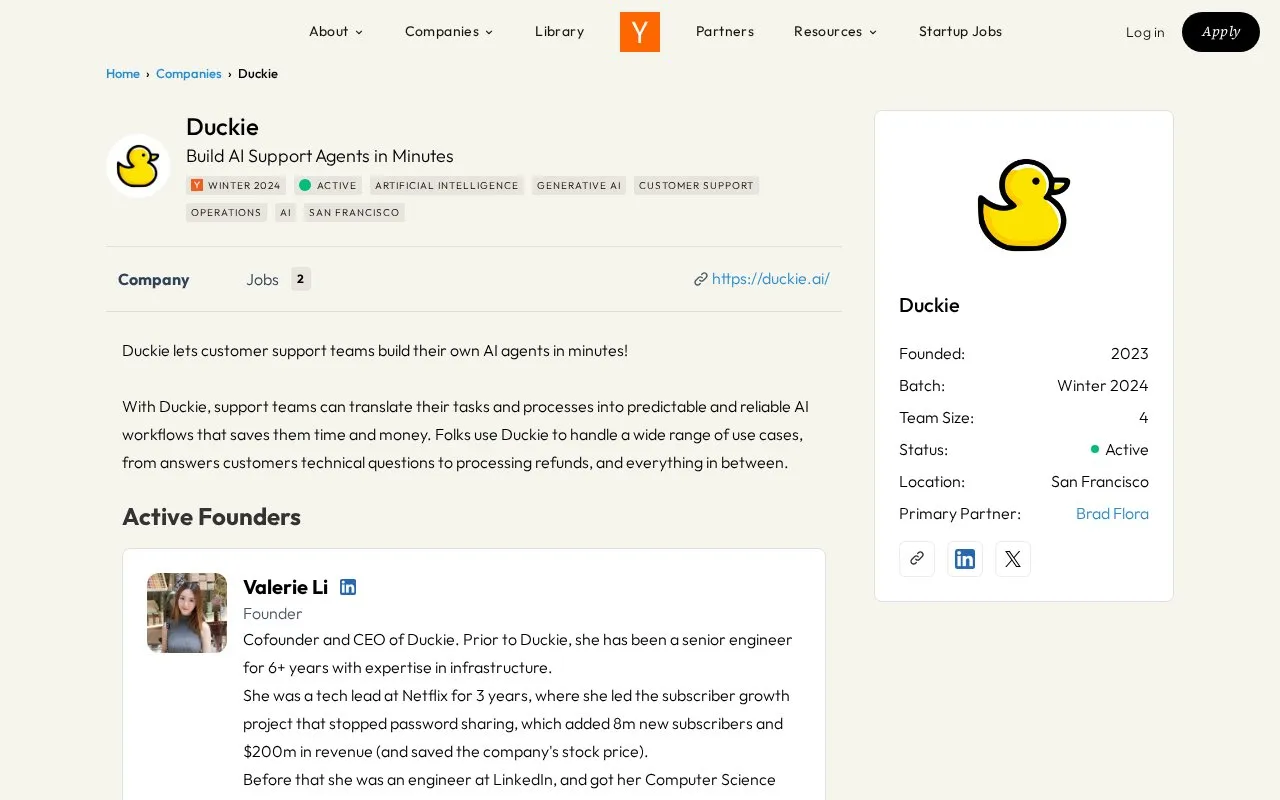Click the AI tag
Screen dimensions: 1280x800
tap(286, 212)
